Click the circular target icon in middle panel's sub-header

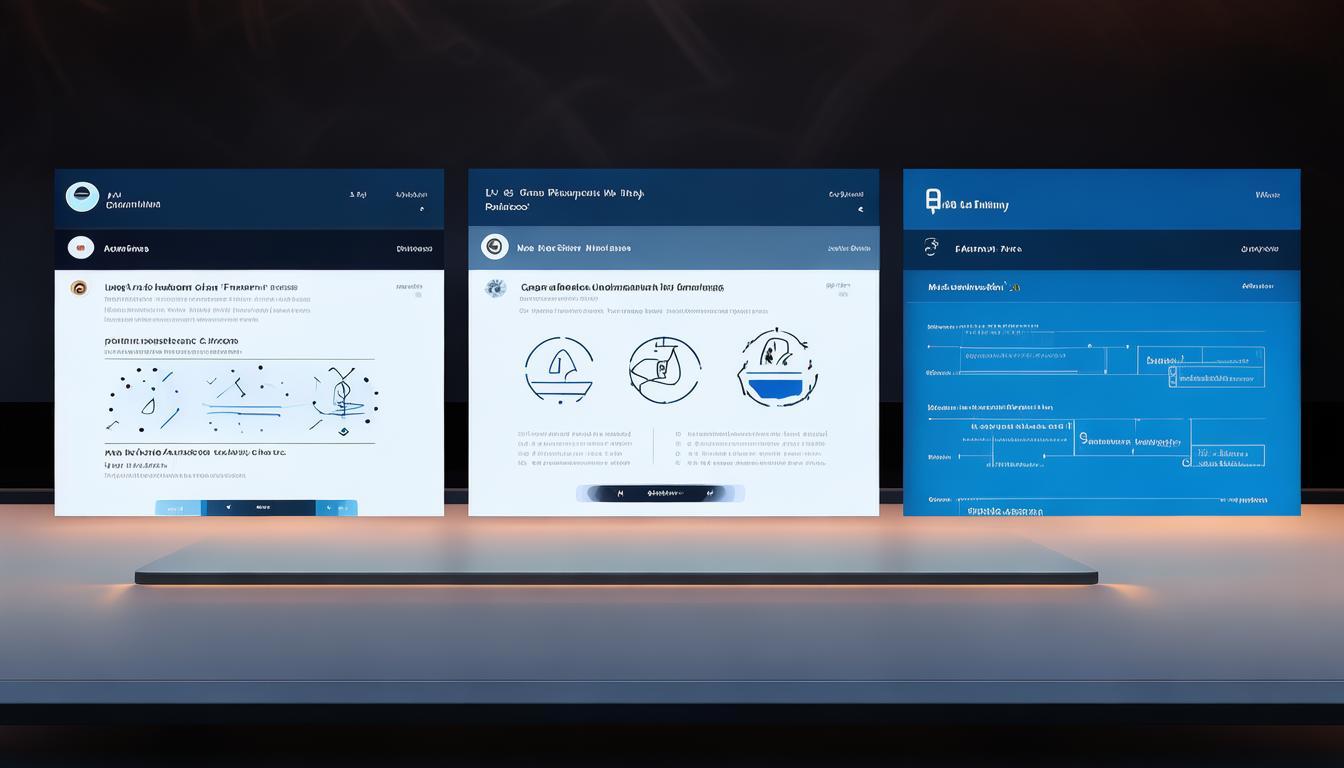[494, 247]
